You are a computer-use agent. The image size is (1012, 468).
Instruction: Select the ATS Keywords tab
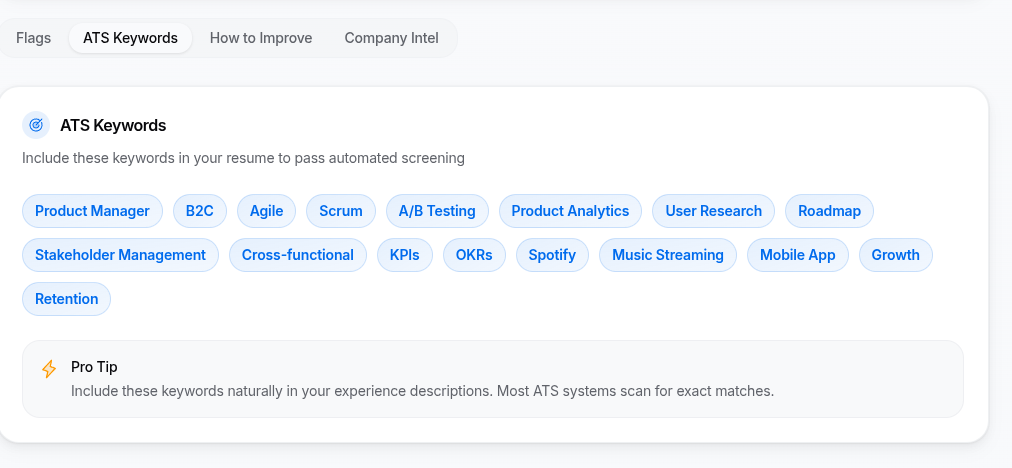coord(130,38)
